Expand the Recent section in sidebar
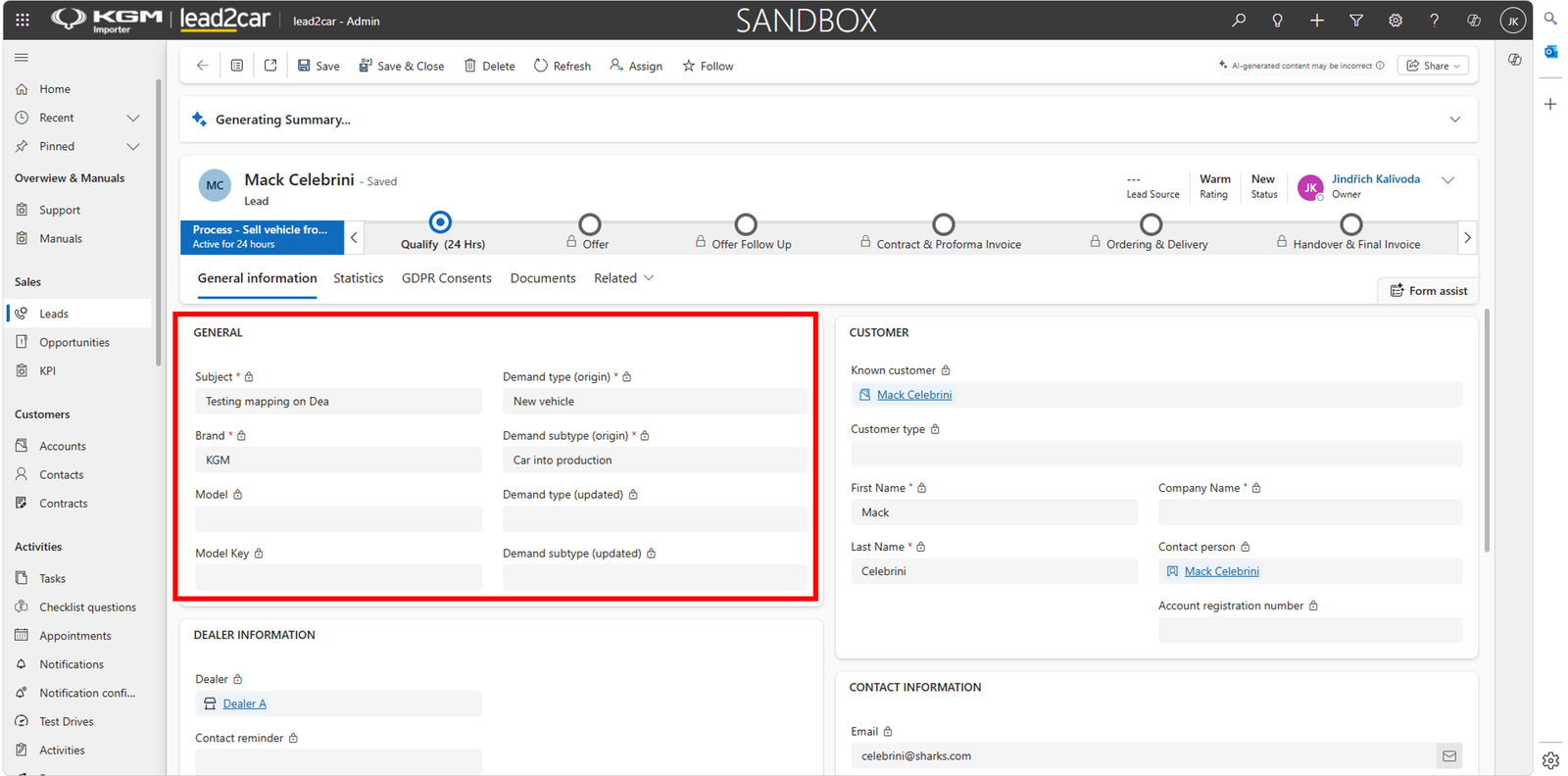Viewport: 1568px width, 776px height. pos(133,118)
